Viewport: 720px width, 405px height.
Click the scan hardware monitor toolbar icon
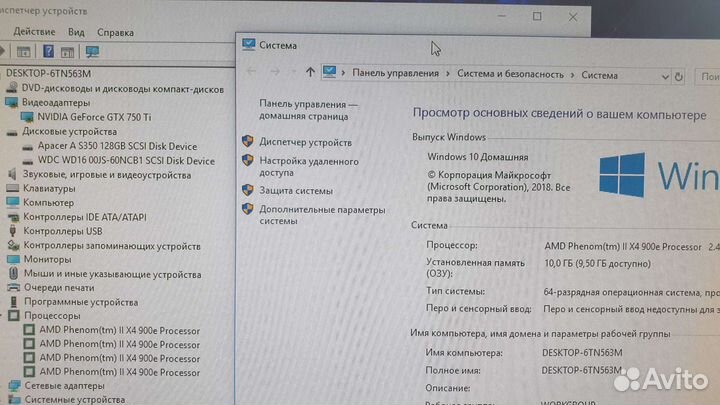point(92,51)
